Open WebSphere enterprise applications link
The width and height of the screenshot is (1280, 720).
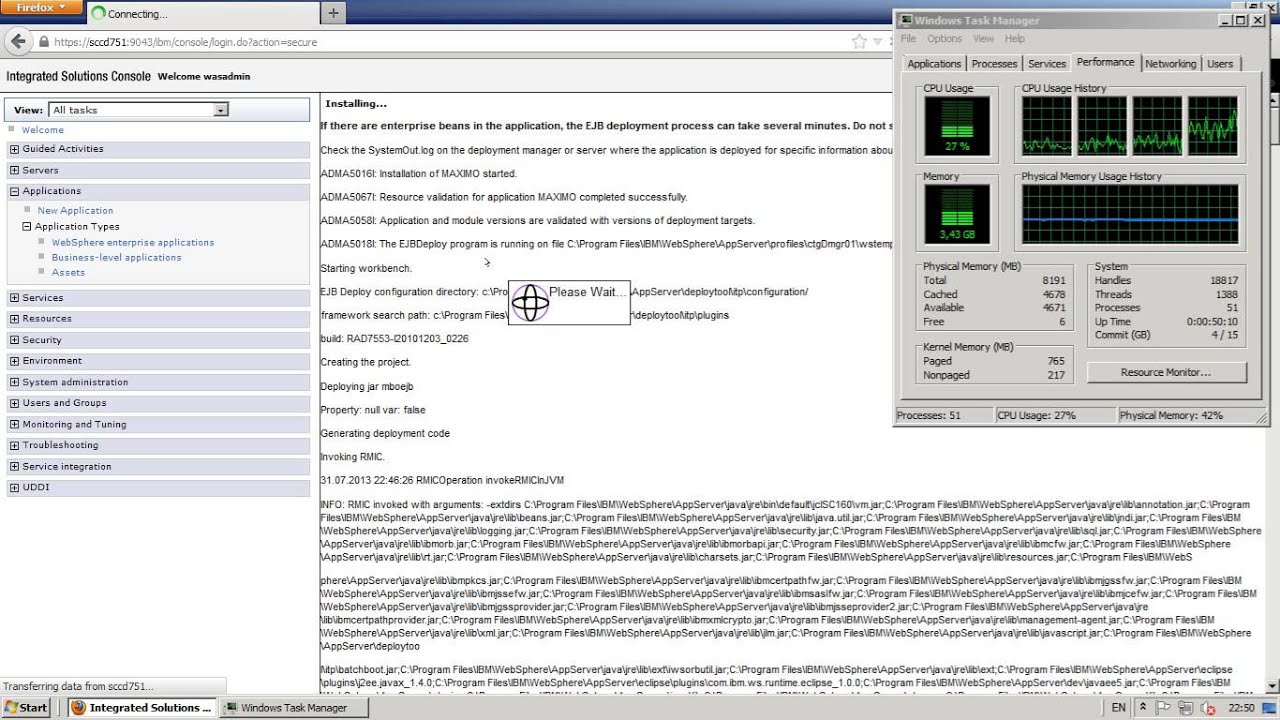pos(133,243)
